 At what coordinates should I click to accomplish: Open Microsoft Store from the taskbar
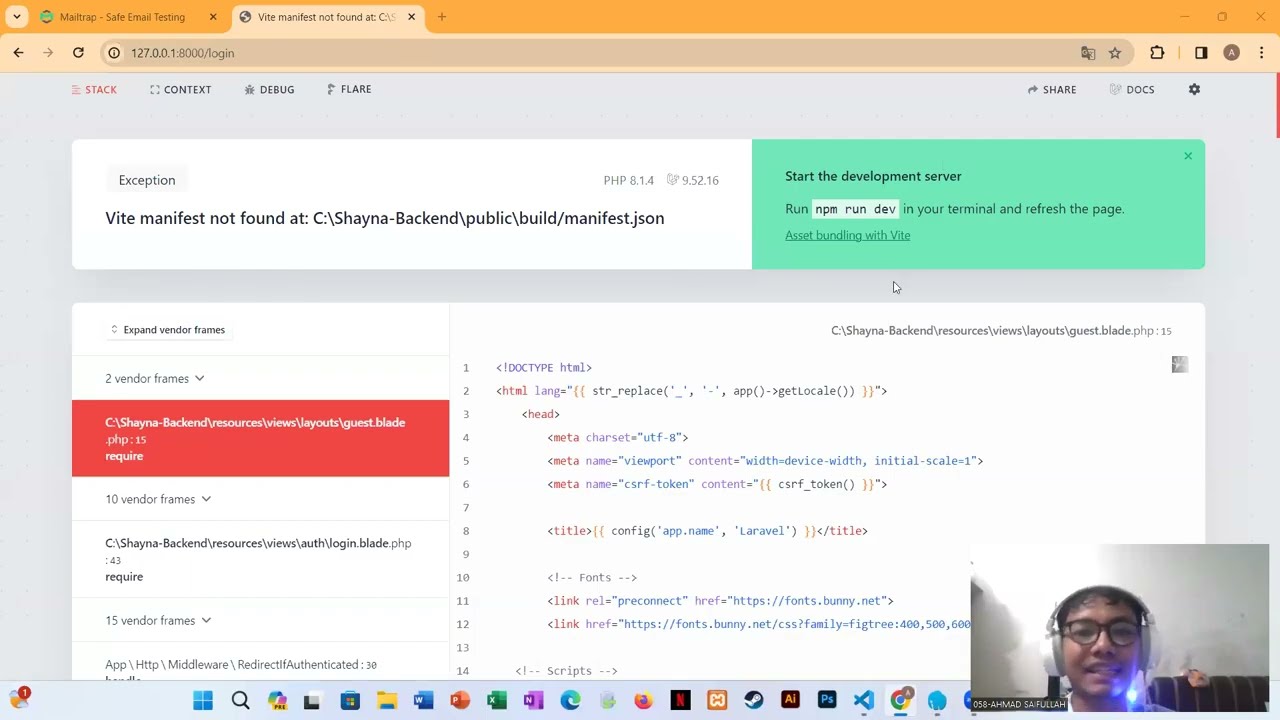(350, 700)
